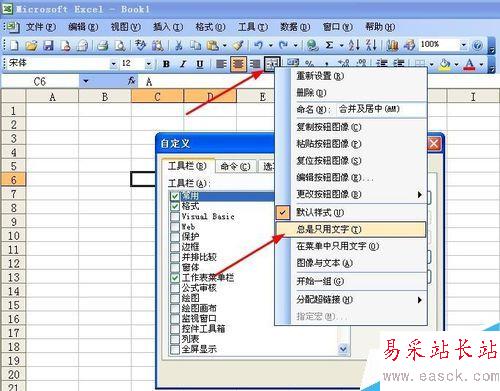Check the Web toolbar checkbox
This screenshot has width=500, height=391.
[175, 227]
